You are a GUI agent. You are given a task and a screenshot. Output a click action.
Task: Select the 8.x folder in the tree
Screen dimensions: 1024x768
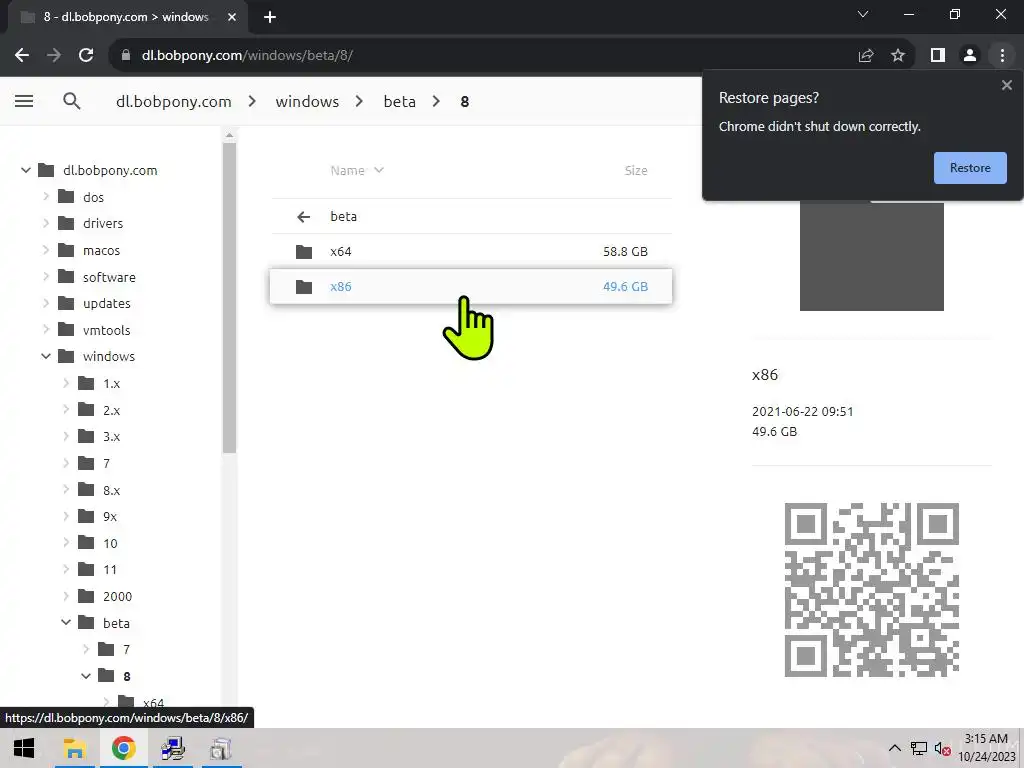(x=112, y=490)
